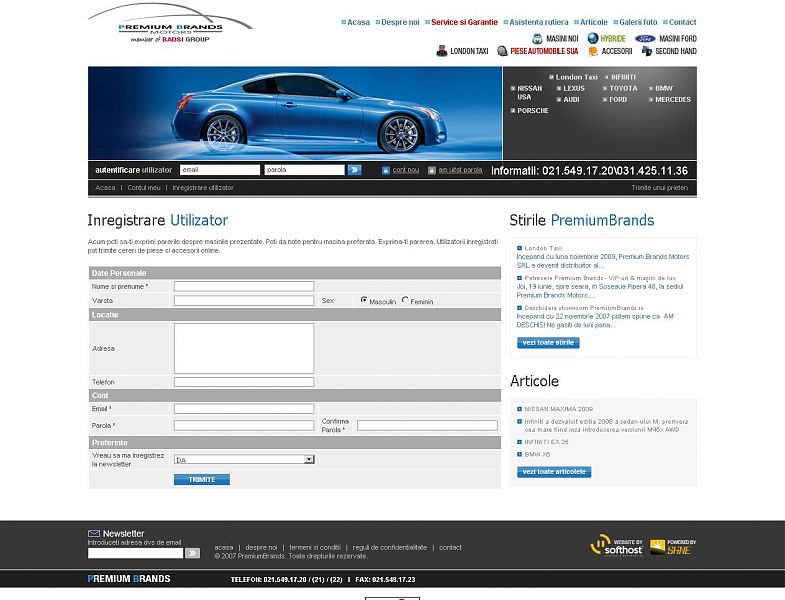Open the cont nou link

coord(406,170)
